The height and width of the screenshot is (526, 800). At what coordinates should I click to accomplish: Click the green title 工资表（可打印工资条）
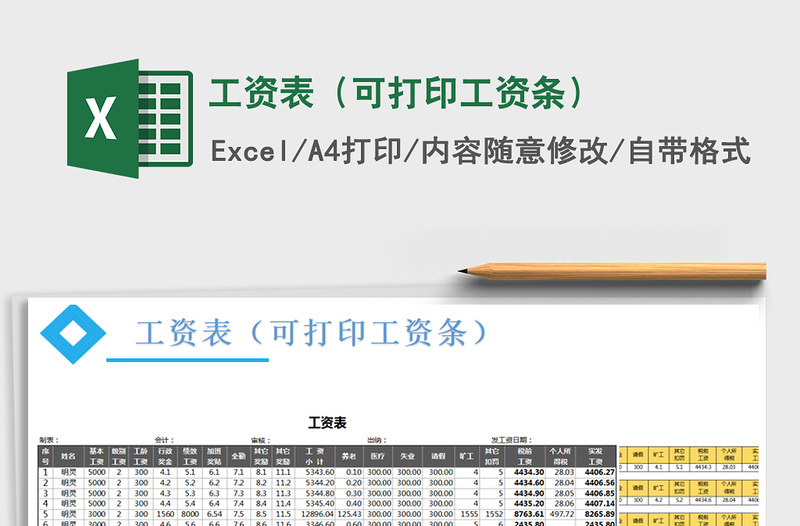click(x=396, y=93)
